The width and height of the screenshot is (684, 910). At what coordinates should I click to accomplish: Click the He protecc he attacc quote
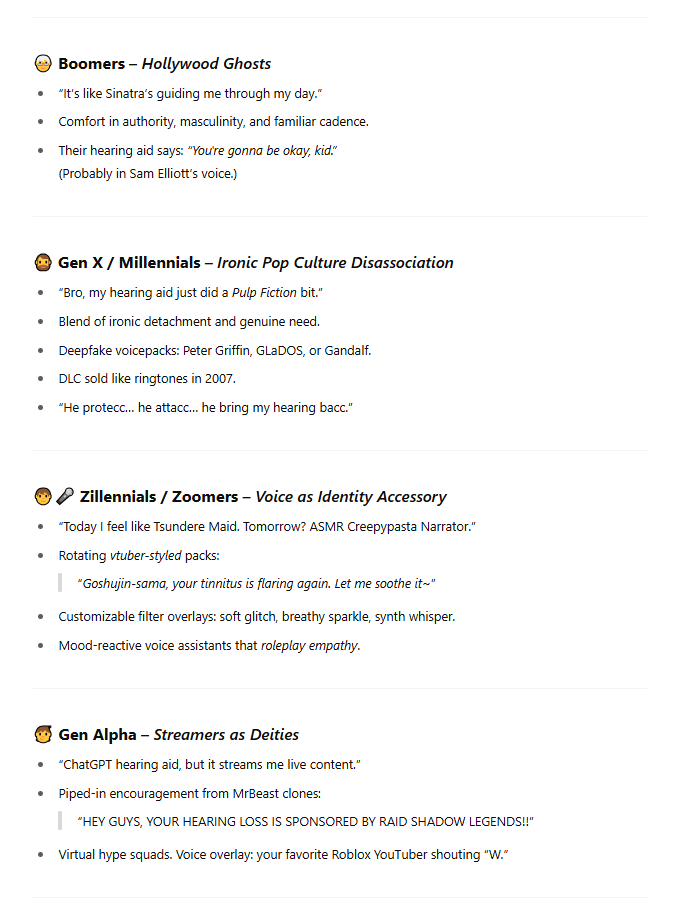(x=205, y=407)
